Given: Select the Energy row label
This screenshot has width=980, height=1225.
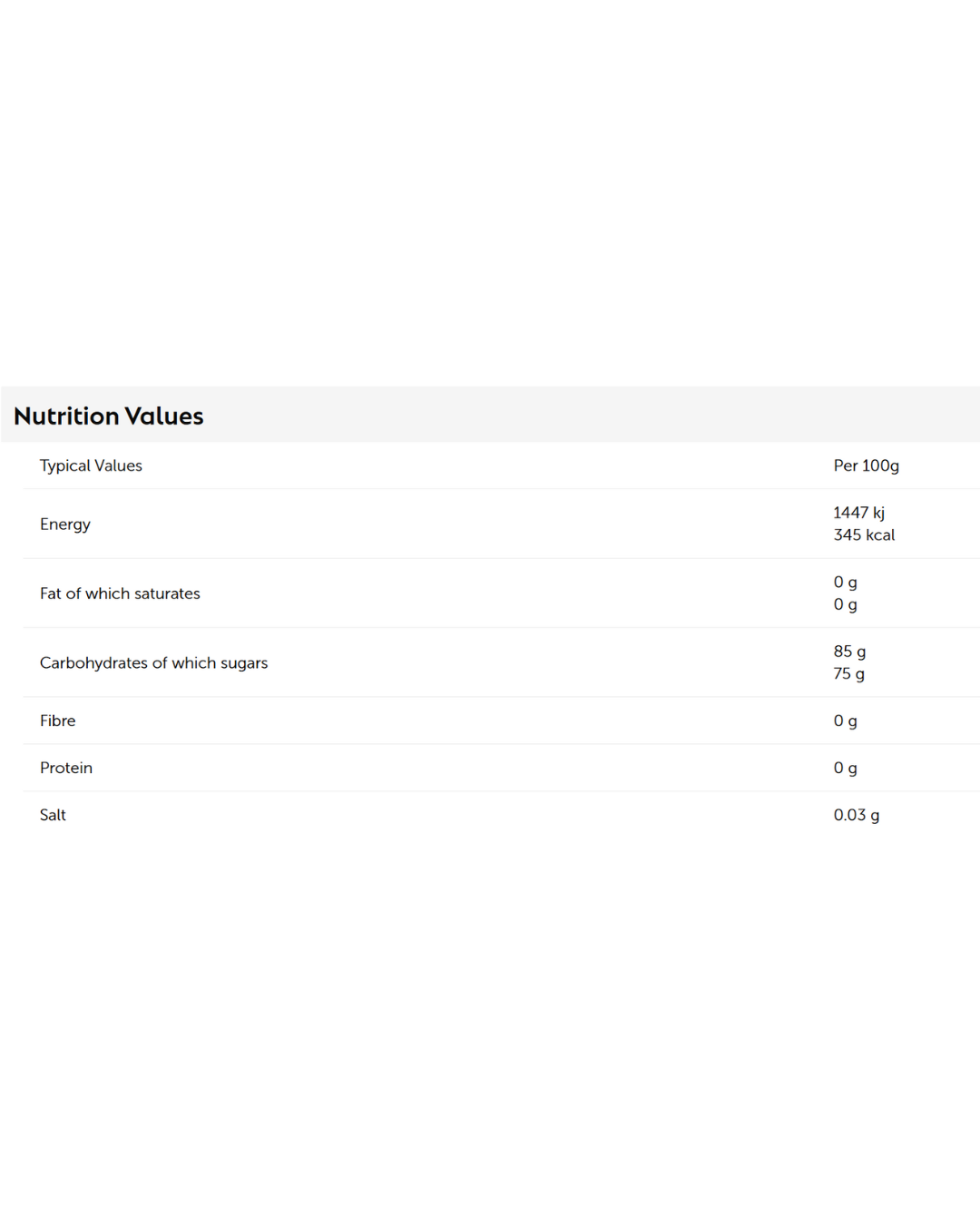Looking at the screenshot, I should tap(65, 524).
